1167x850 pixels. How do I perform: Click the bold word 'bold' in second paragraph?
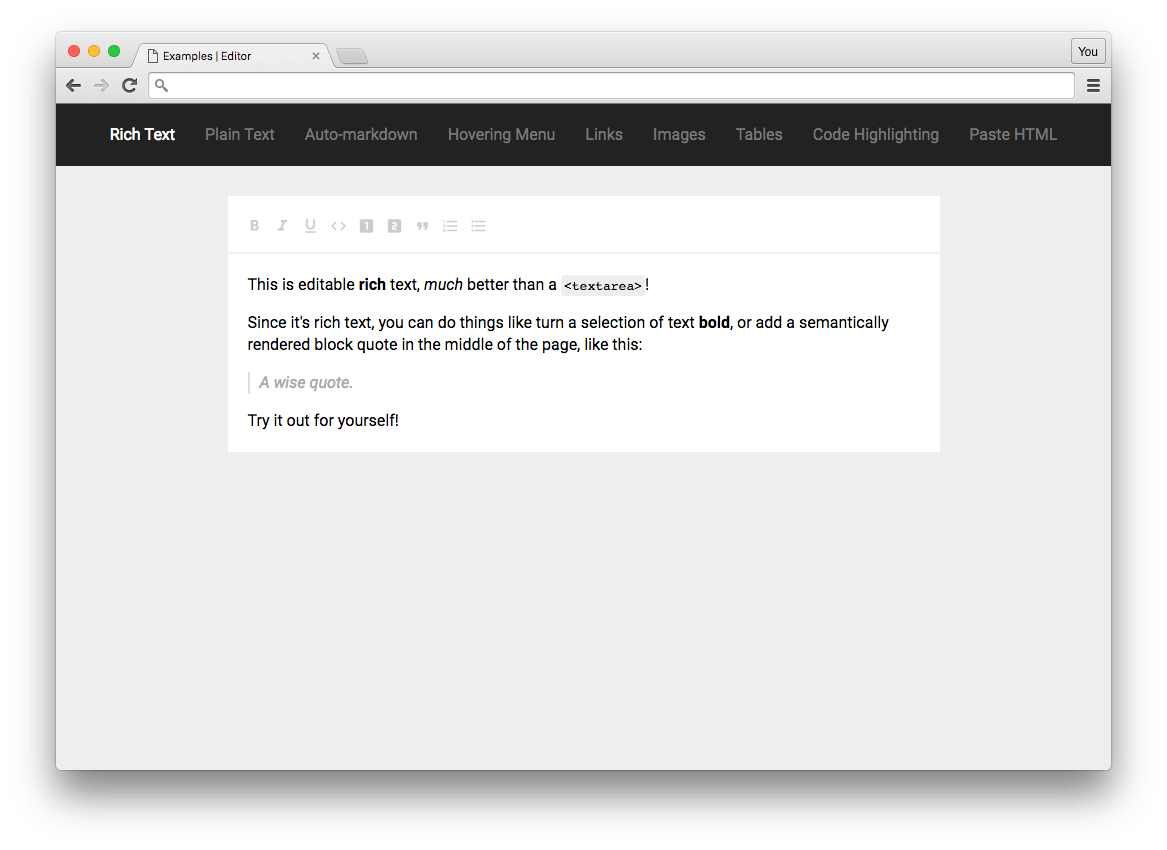714,322
